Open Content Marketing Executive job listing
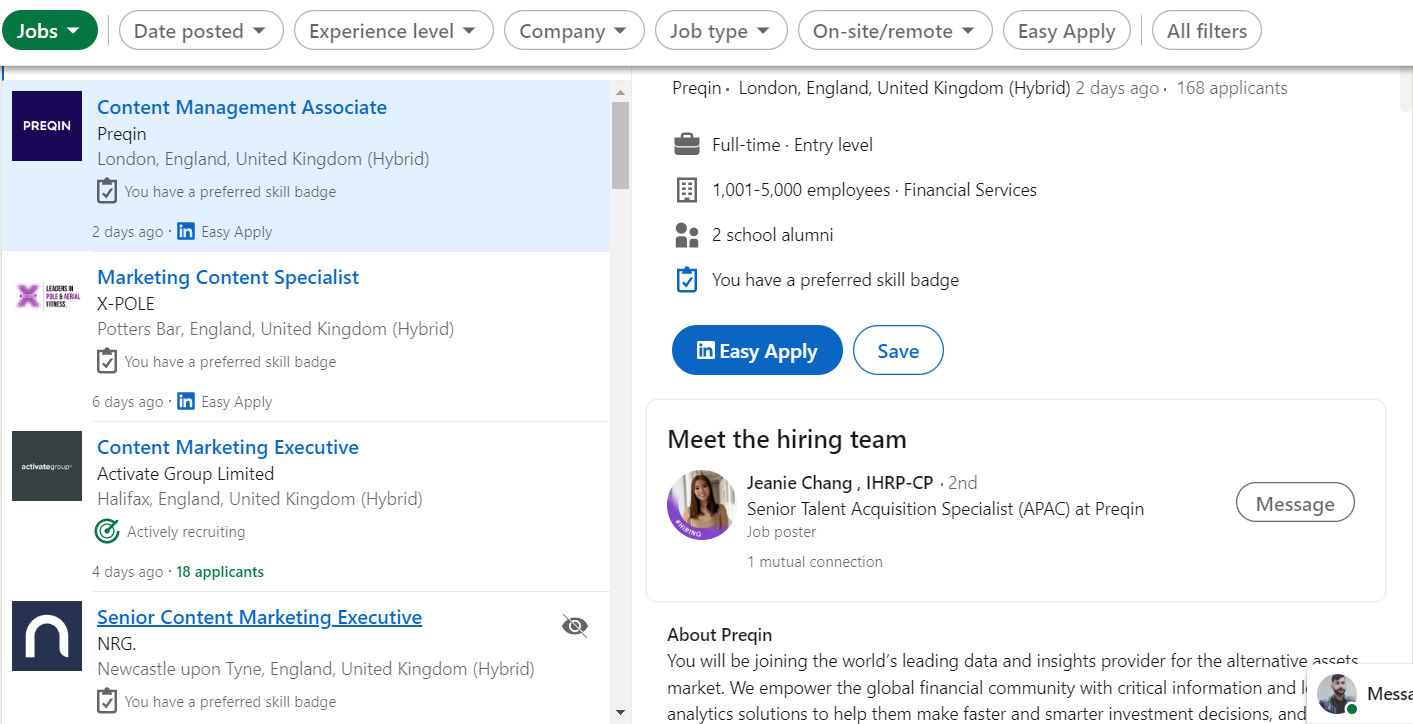The height and width of the screenshot is (724, 1413). tap(228, 447)
